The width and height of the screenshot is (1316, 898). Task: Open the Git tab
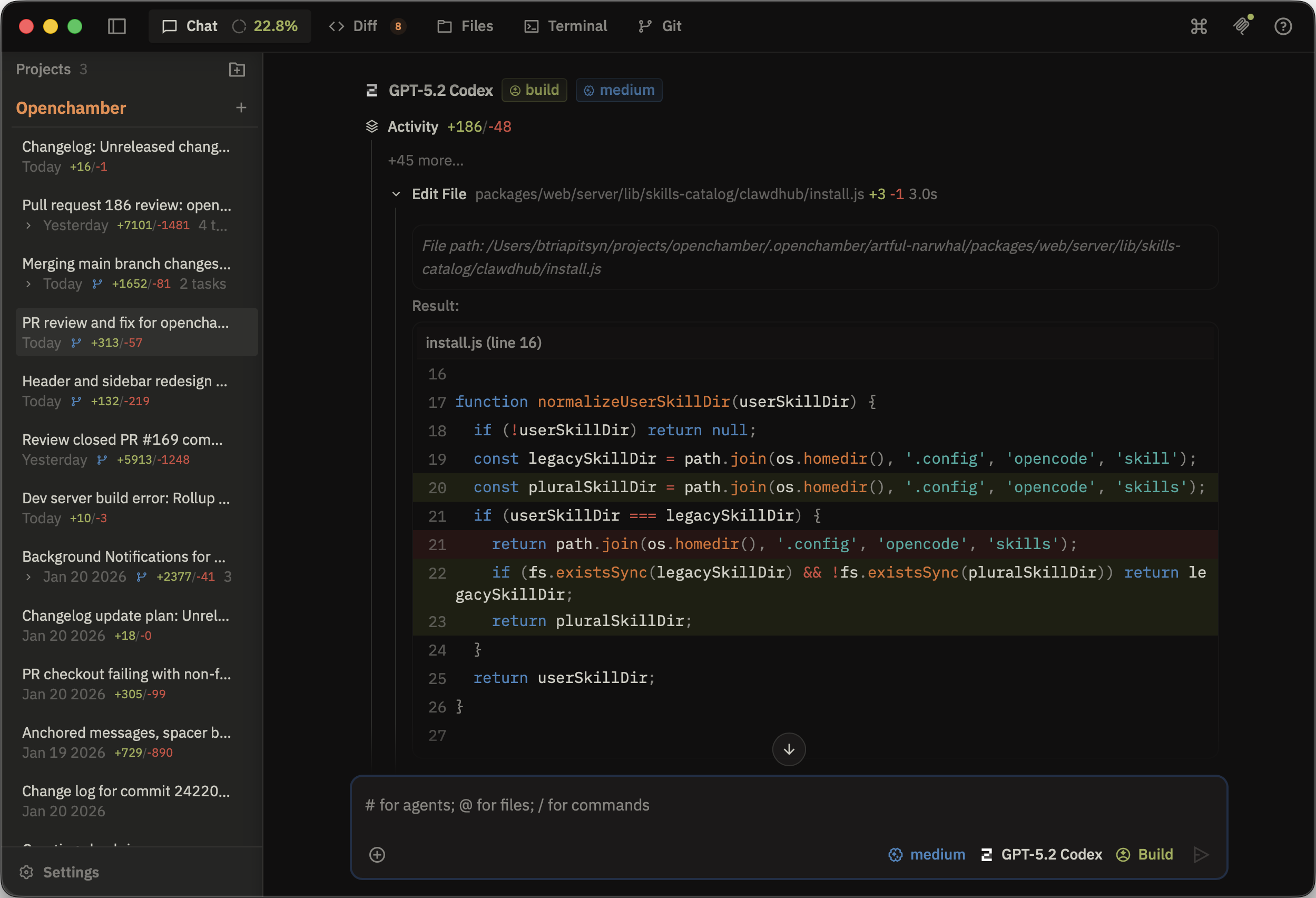pyautogui.click(x=660, y=26)
